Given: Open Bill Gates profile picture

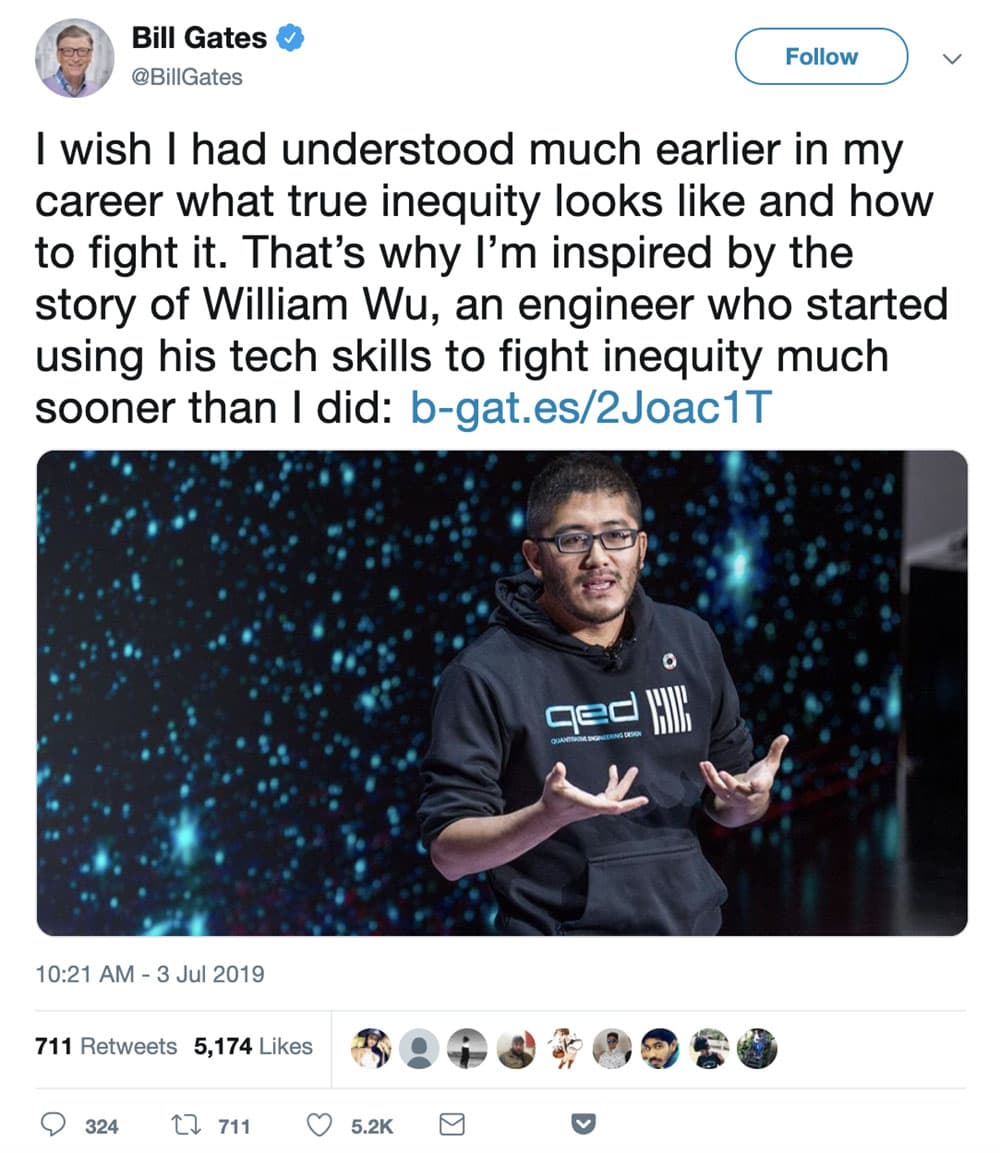Looking at the screenshot, I should (75, 58).
